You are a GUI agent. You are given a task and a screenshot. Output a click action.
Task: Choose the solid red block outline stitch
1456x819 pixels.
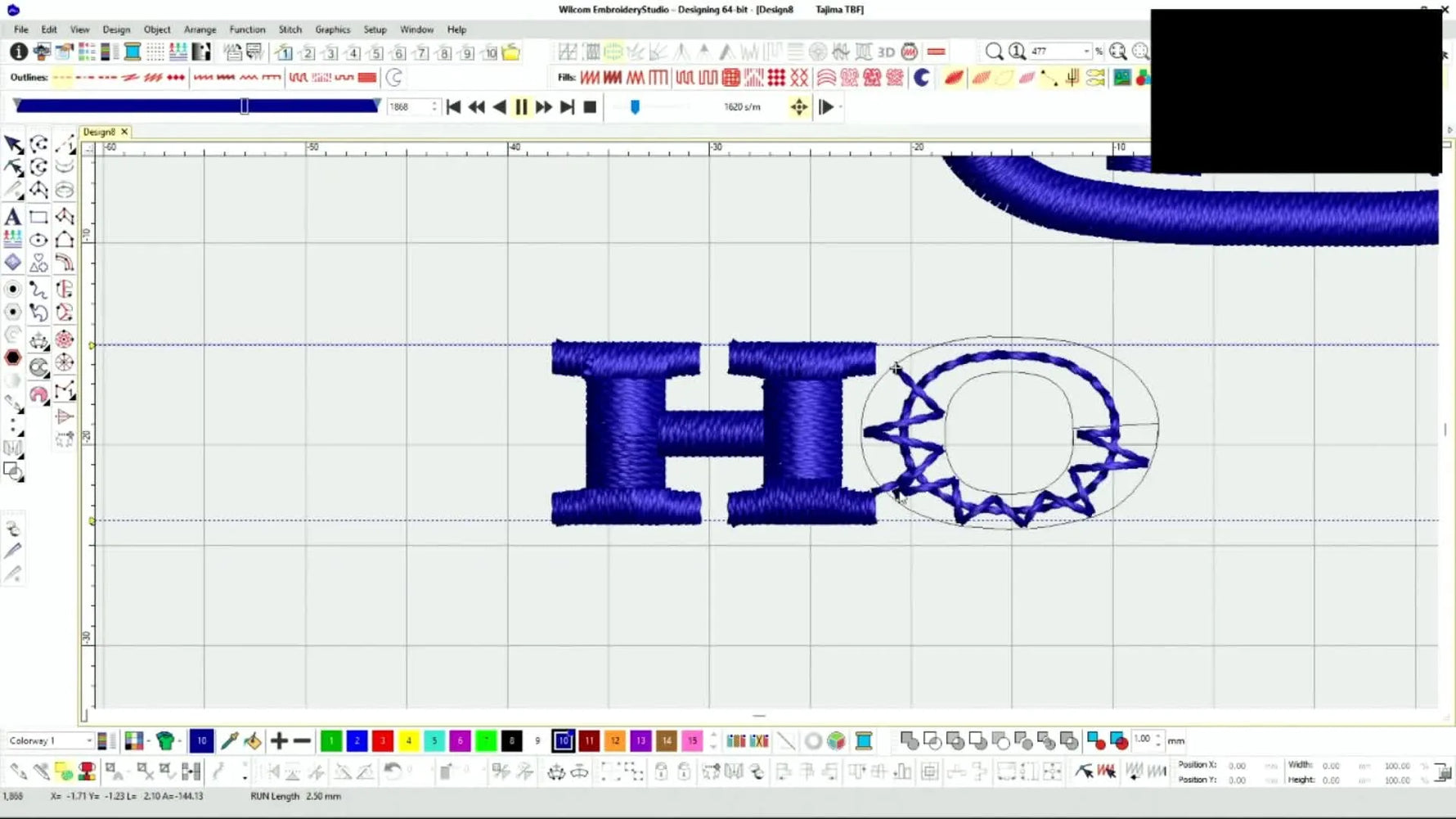click(x=367, y=78)
